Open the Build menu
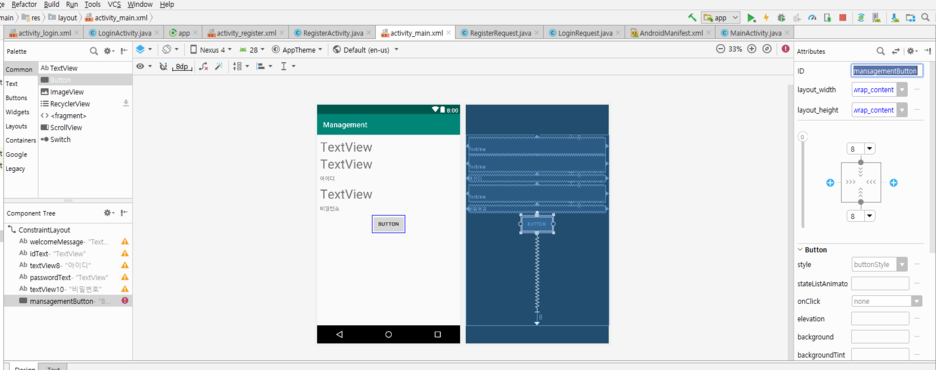Viewport: 936px width, 370px height. click(52, 4)
